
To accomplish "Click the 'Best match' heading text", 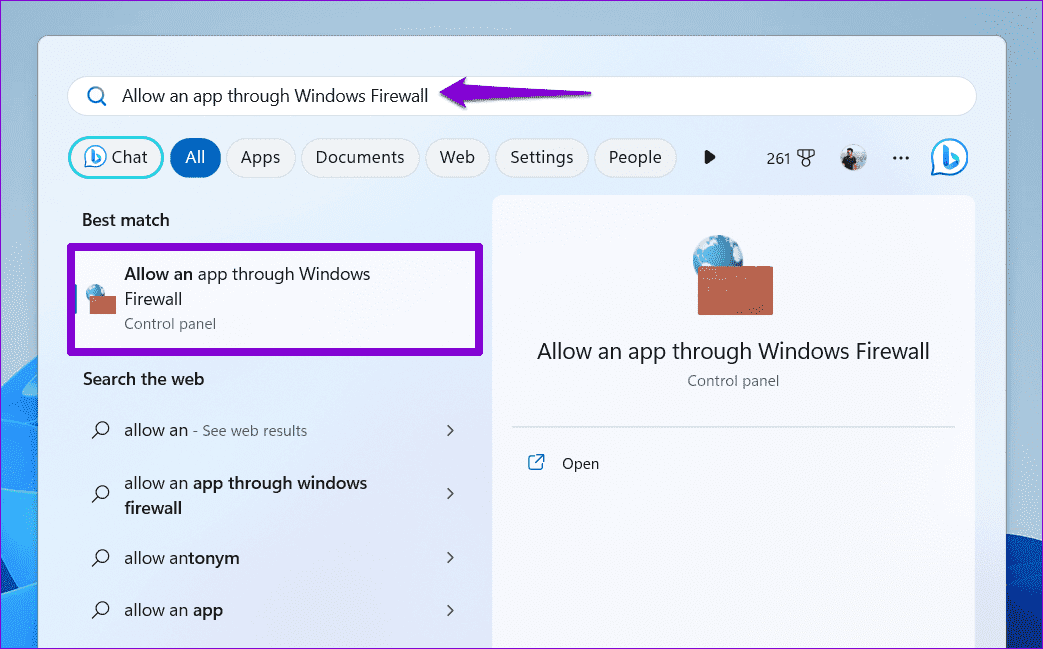I will (126, 220).
